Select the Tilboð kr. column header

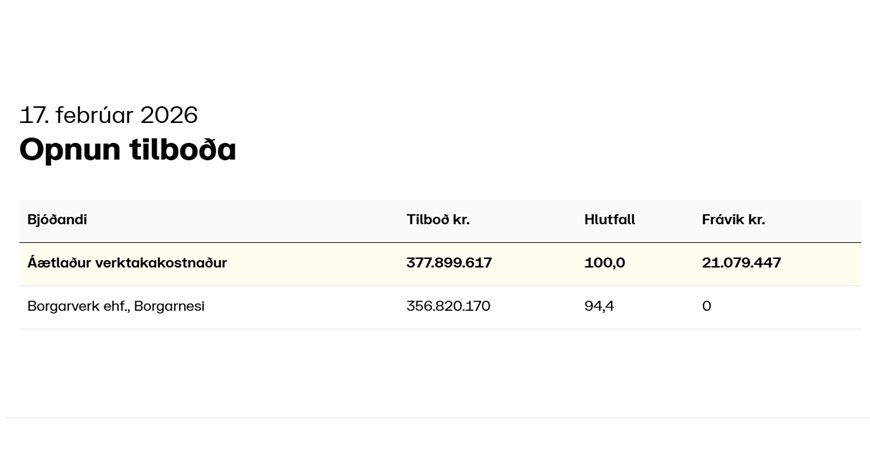tap(438, 220)
